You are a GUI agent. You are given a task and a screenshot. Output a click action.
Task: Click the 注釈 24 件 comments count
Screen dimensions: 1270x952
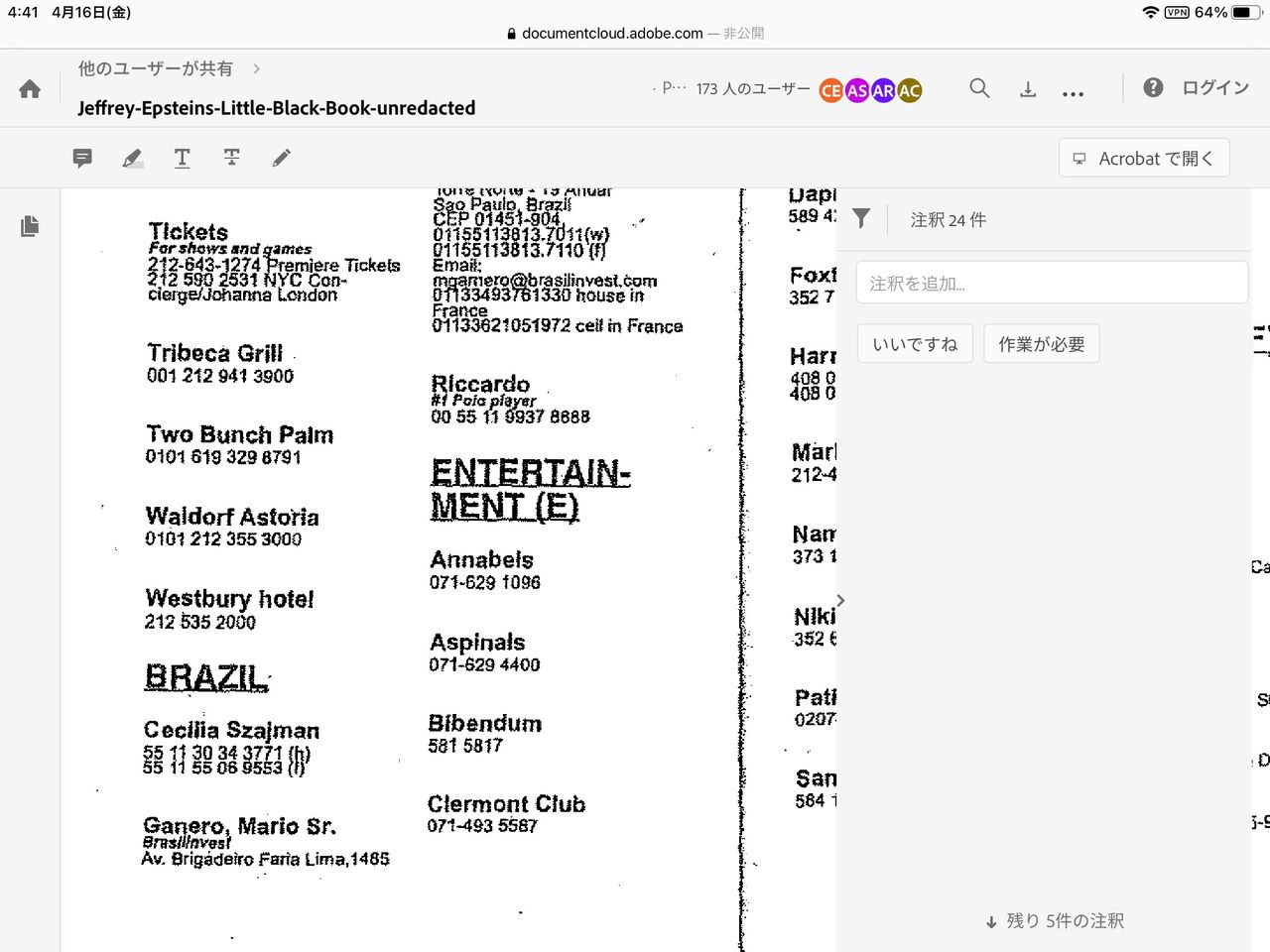point(949,219)
